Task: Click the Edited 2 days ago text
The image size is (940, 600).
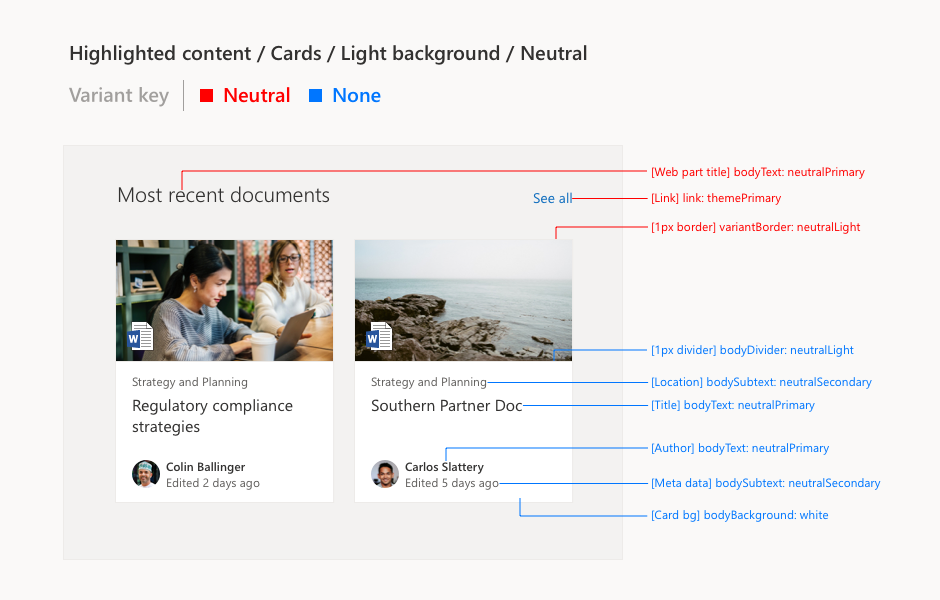Action: click(213, 483)
